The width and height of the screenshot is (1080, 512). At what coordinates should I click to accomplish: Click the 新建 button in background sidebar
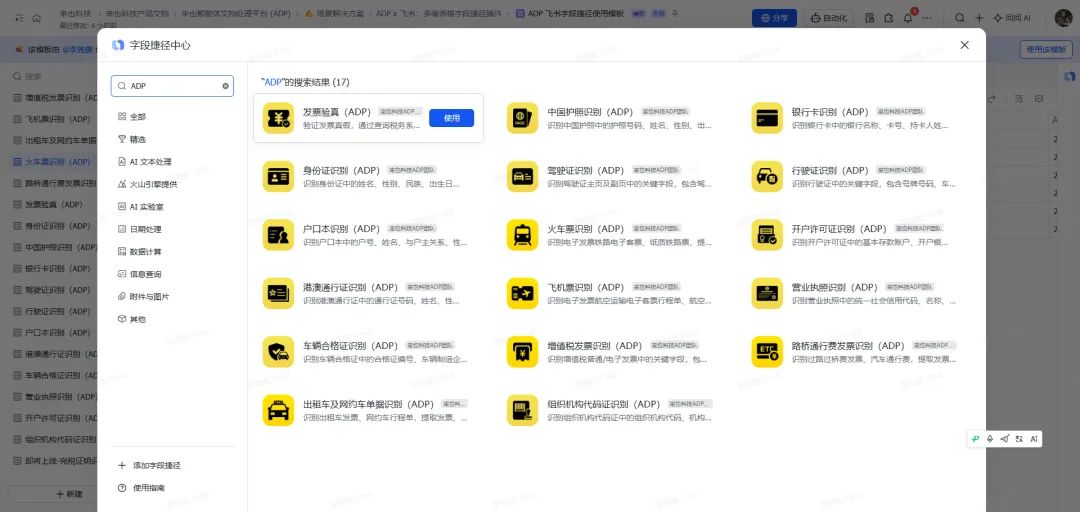click(x=69, y=494)
